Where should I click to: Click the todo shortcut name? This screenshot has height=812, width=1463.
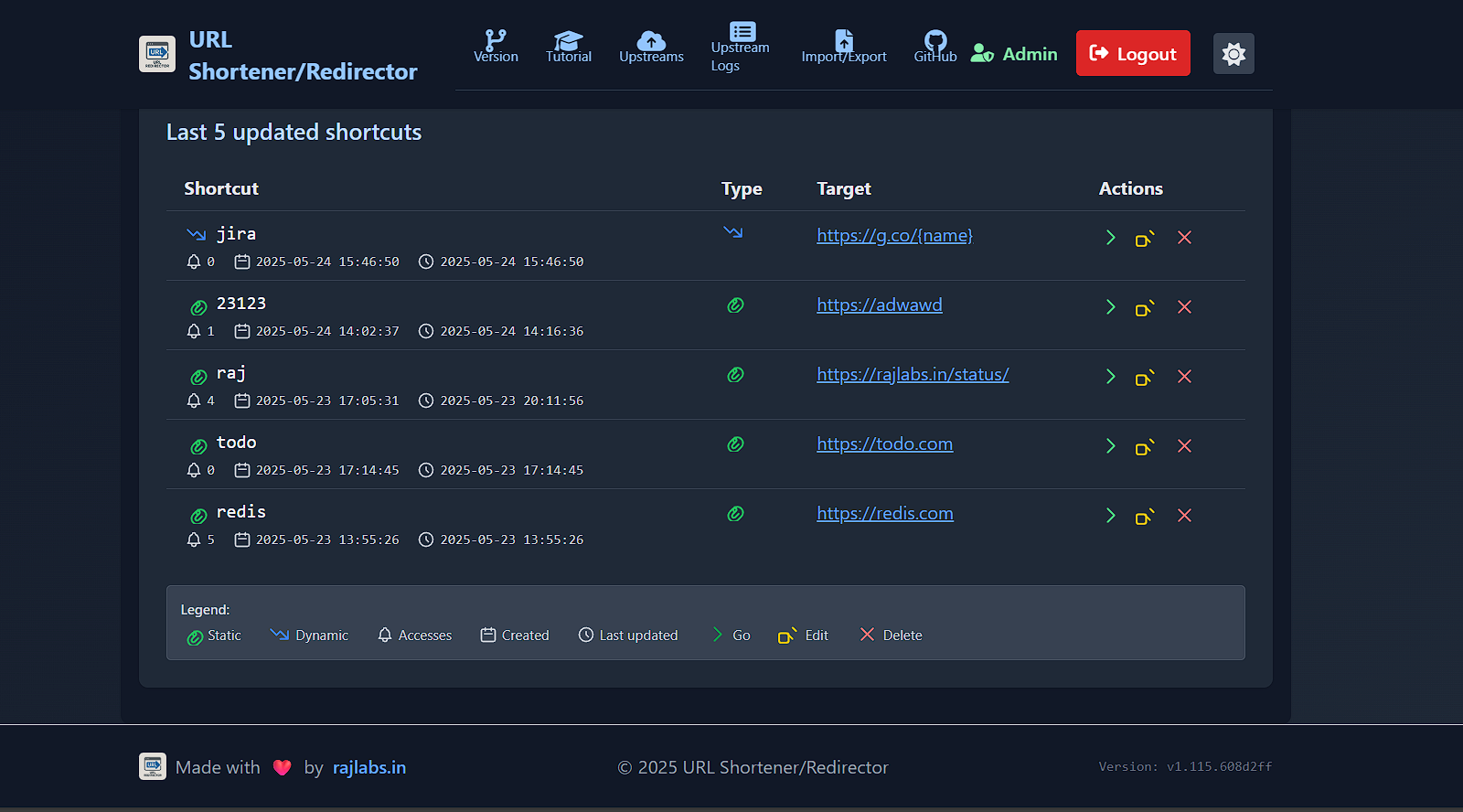(x=236, y=443)
